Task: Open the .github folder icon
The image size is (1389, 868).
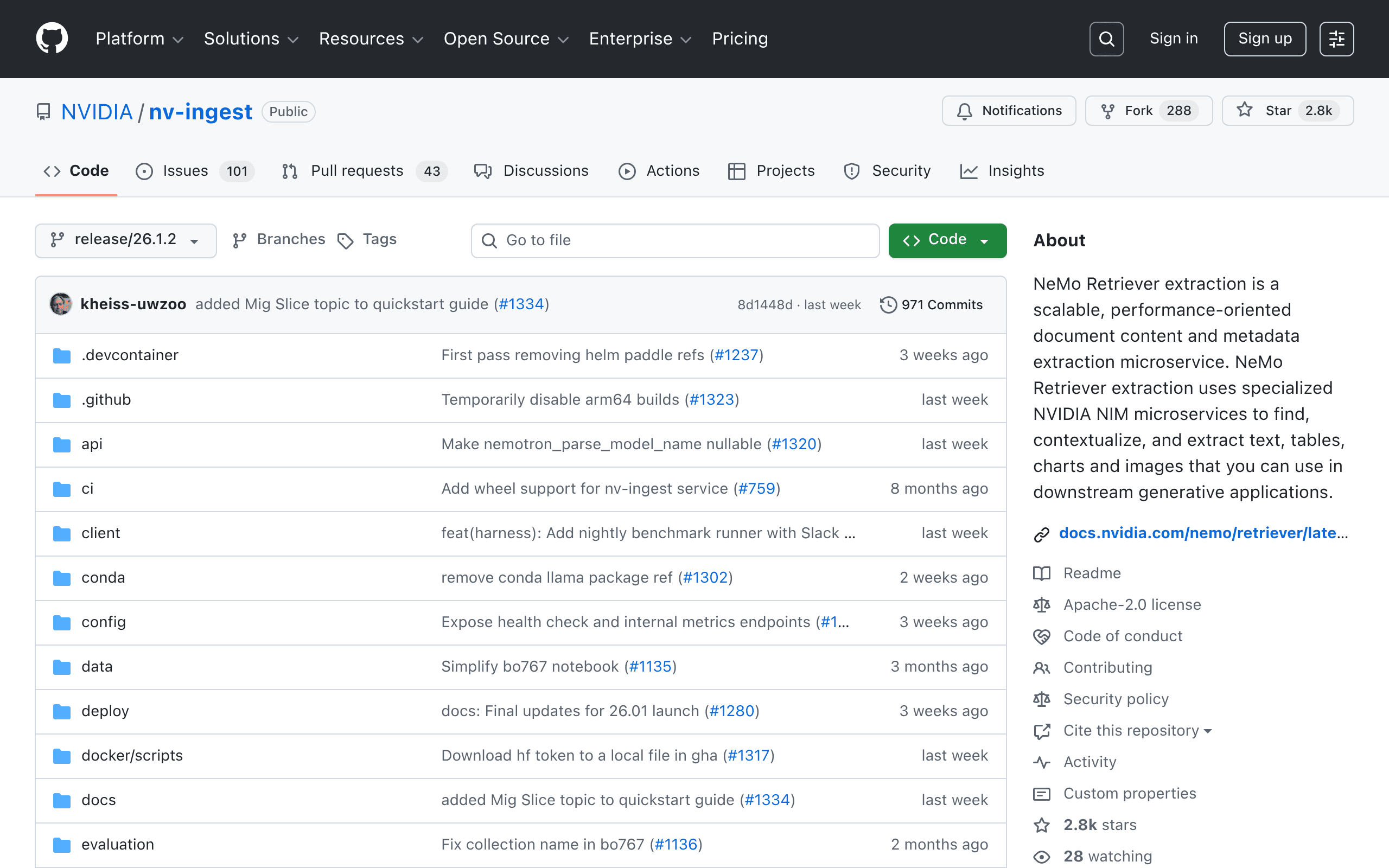Action: [61, 400]
